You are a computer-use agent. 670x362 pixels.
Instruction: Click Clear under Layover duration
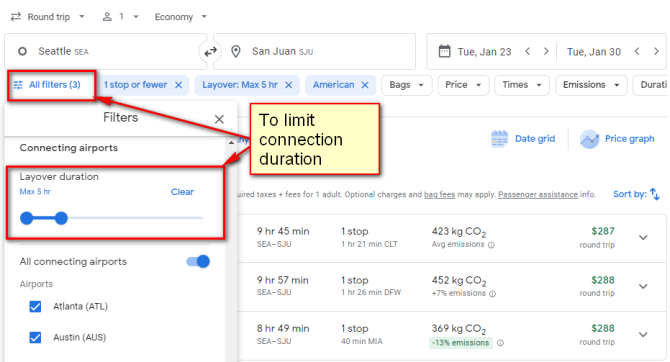(182, 192)
